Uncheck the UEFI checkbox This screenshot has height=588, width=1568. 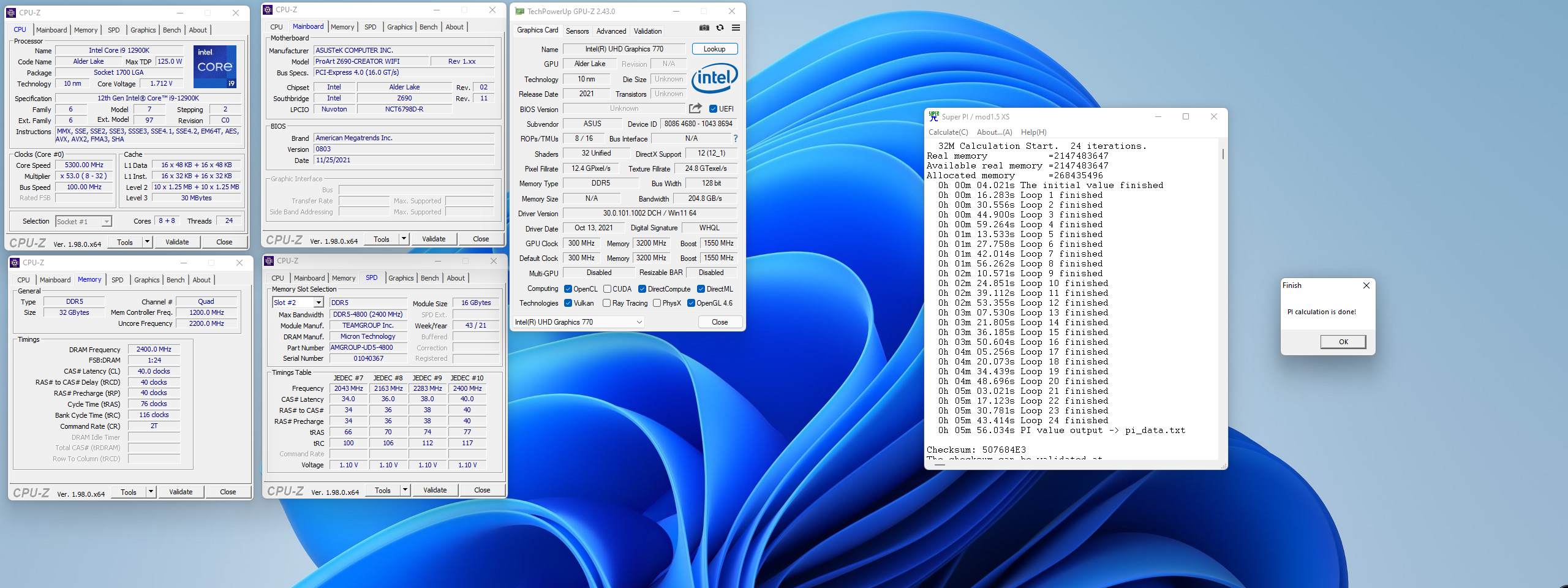point(713,109)
